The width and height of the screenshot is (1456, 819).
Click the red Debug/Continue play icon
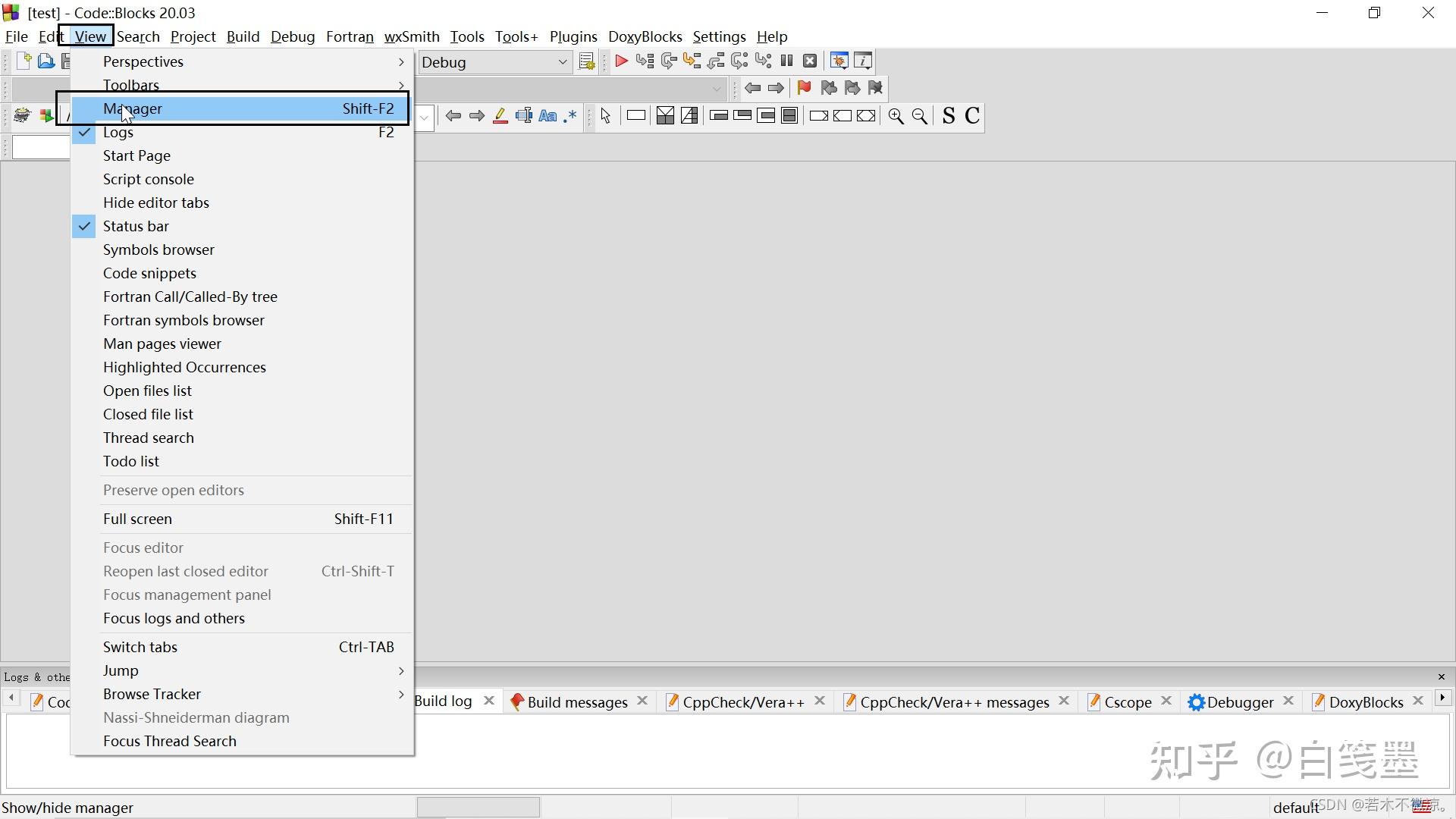click(621, 61)
